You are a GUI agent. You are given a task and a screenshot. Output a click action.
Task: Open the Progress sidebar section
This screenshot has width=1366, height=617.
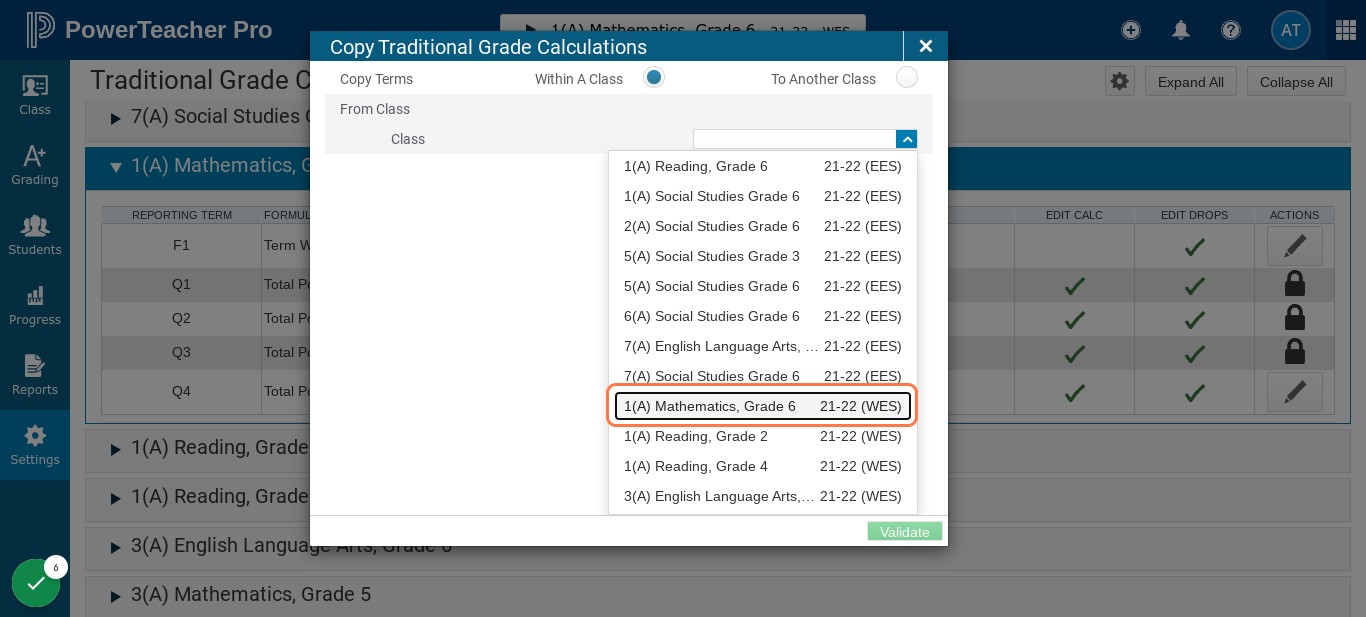tap(35, 305)
